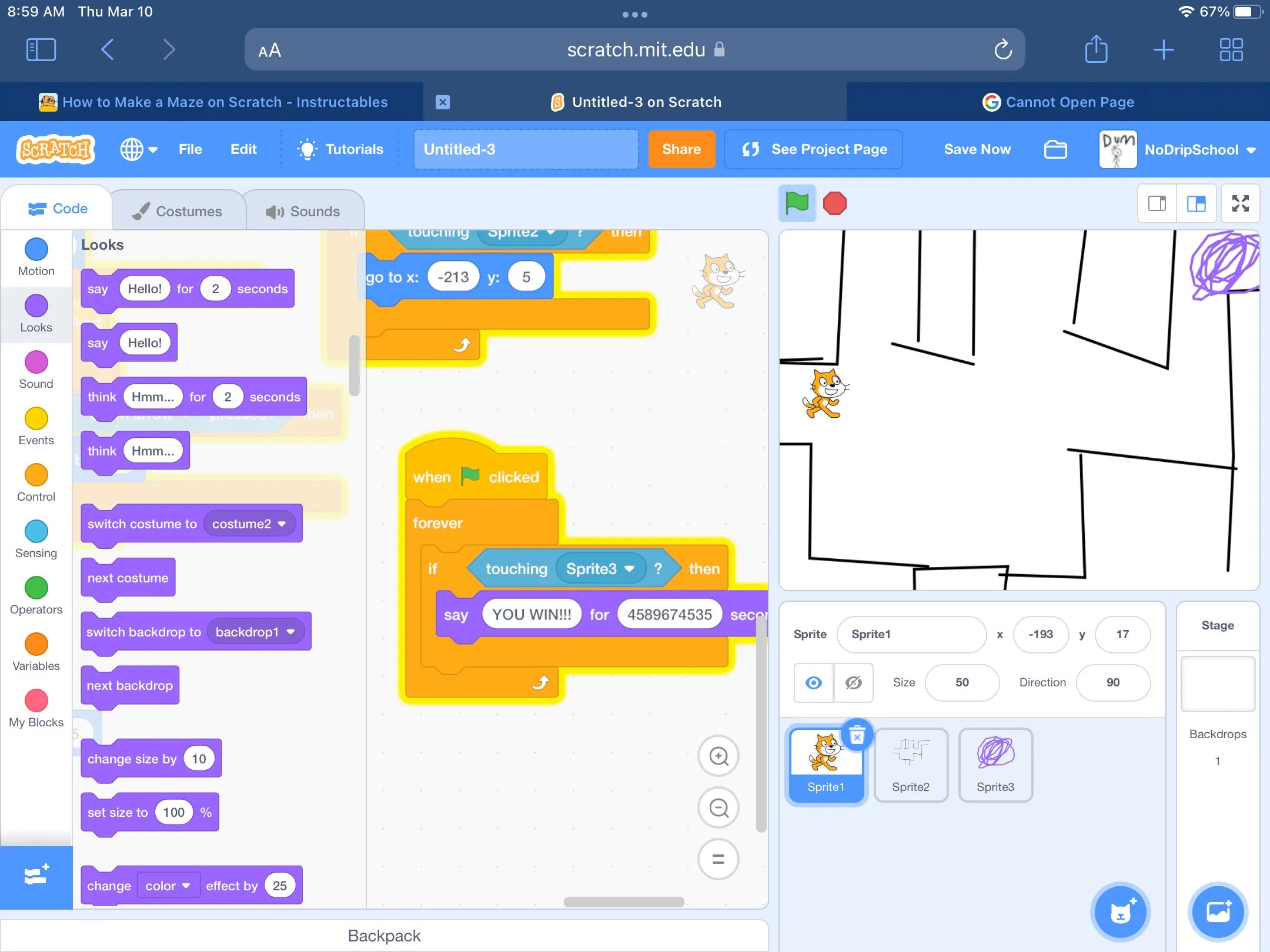Select the Events block category
The width and height of the screenshot is (1270, 952).
(36, 427)
